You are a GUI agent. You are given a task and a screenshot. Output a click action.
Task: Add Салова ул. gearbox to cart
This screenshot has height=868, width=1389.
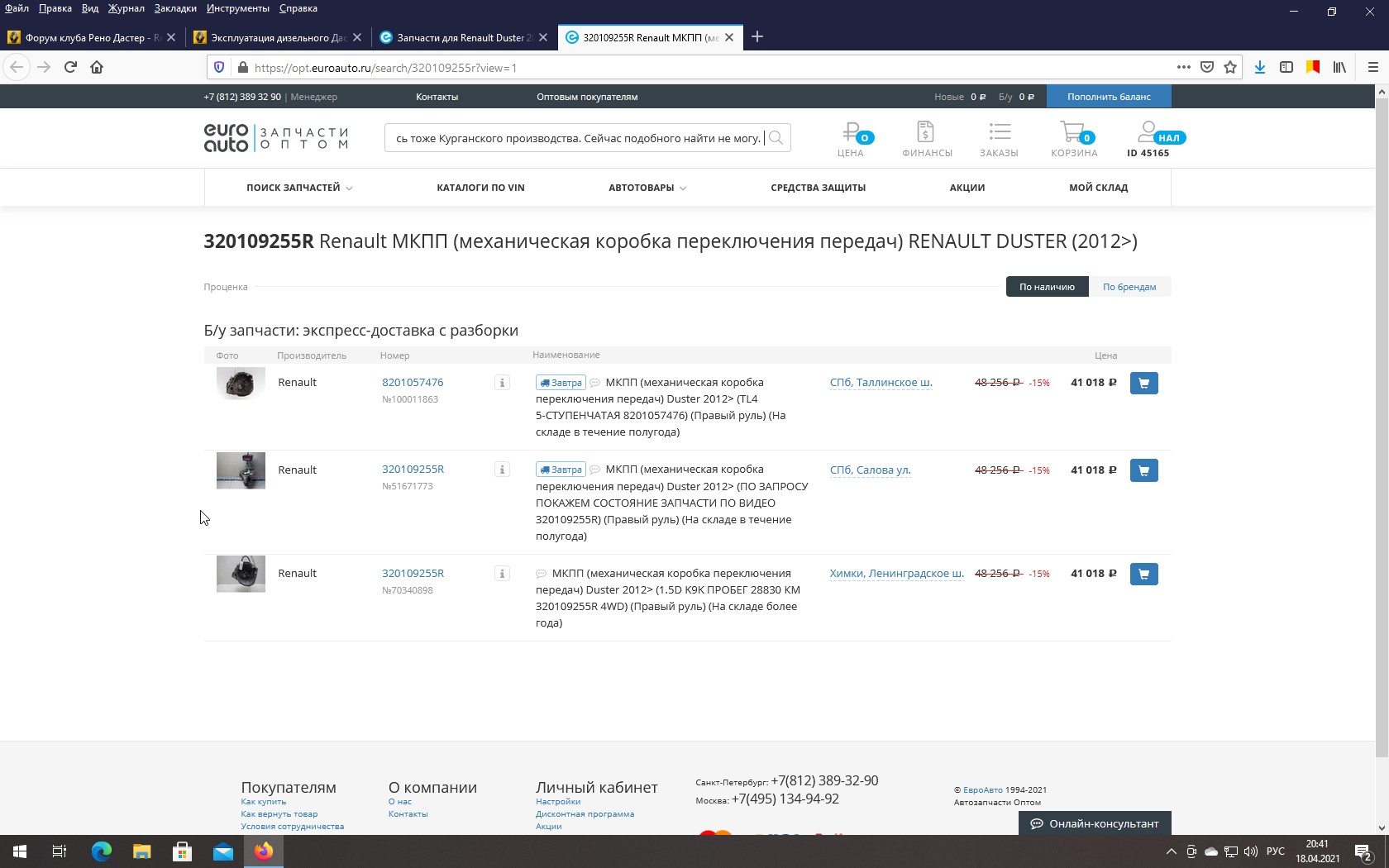1144,470
